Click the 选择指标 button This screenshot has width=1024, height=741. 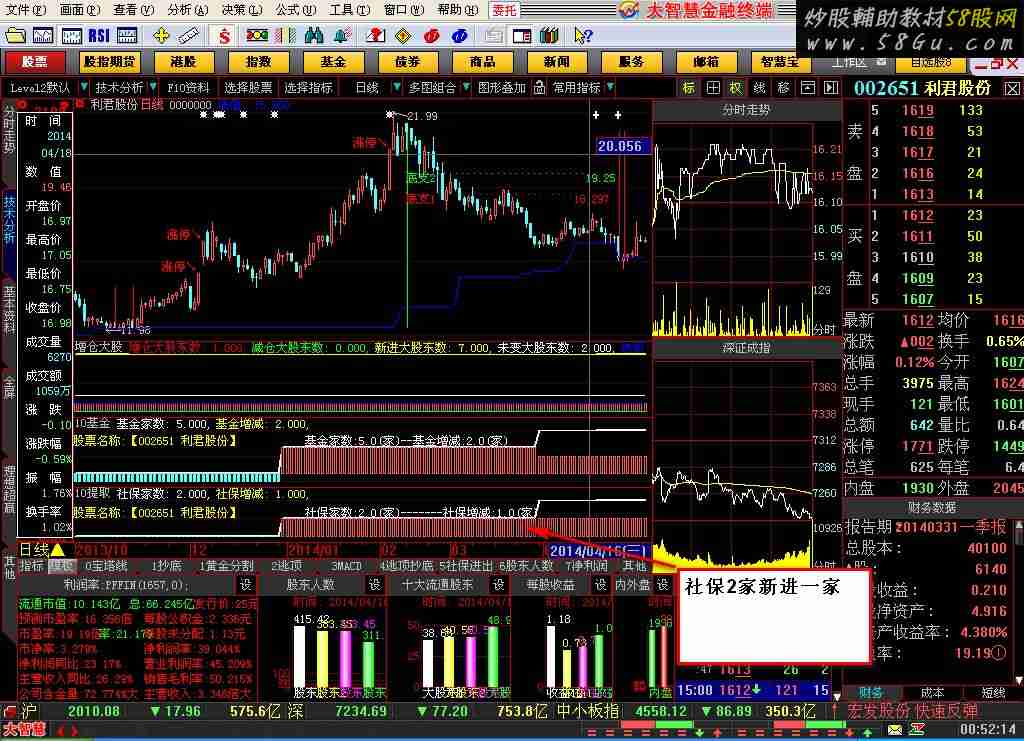tap(308, 87)
